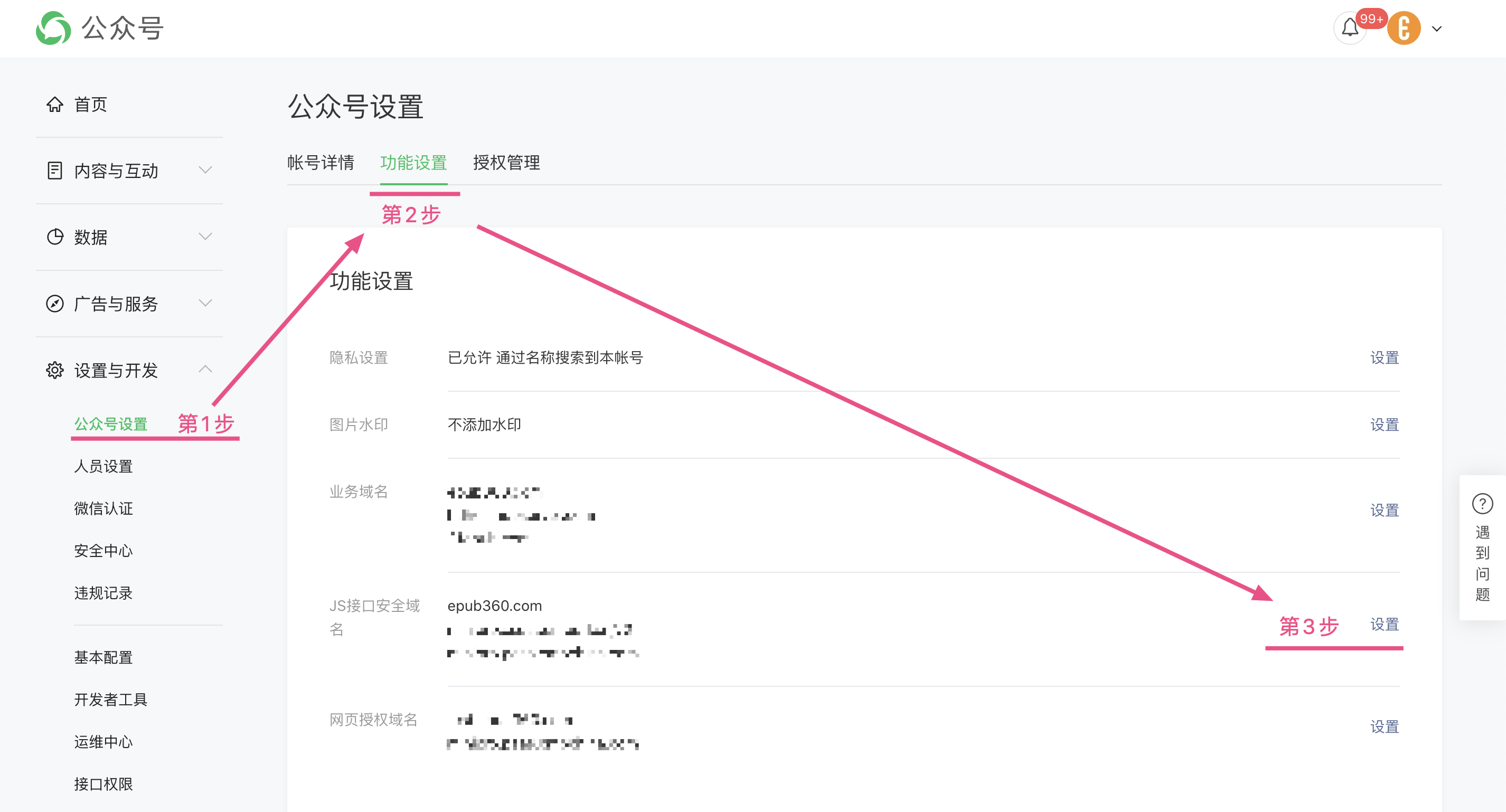Open 基本配置 in sidebar
Screen dimensions: 1506x812
pos(103,658)
